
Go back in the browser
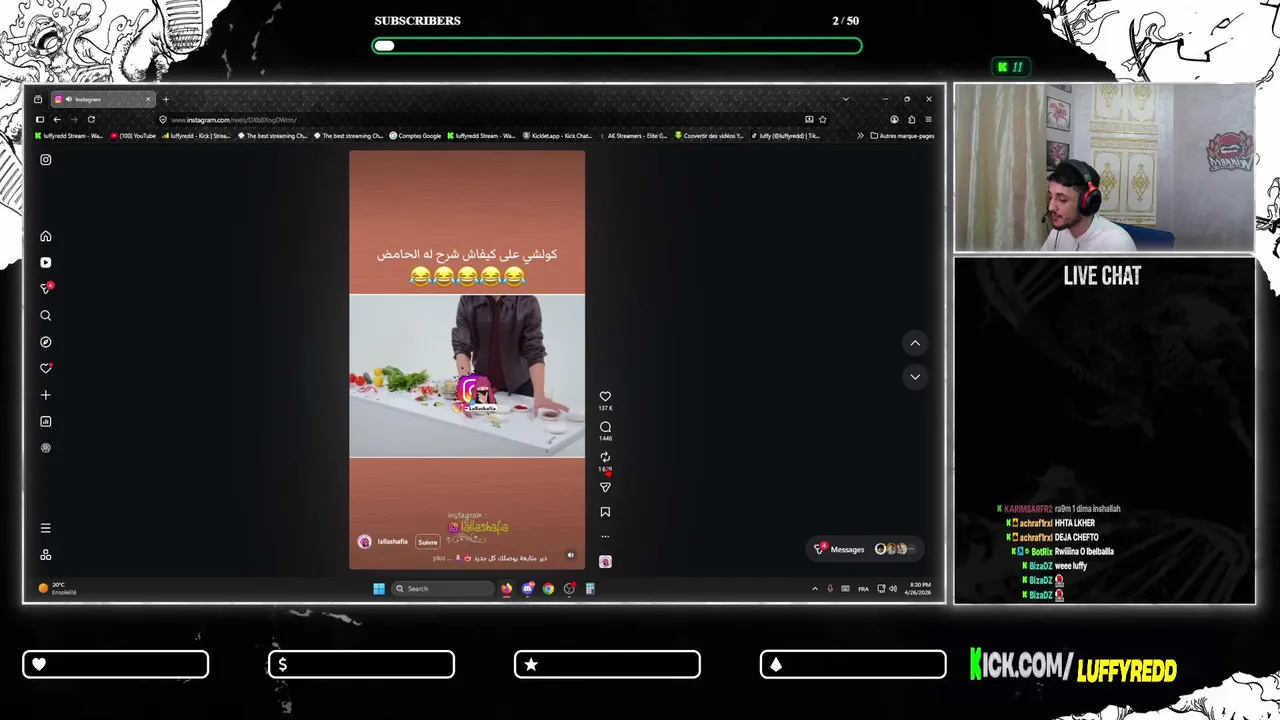(57, 119)
